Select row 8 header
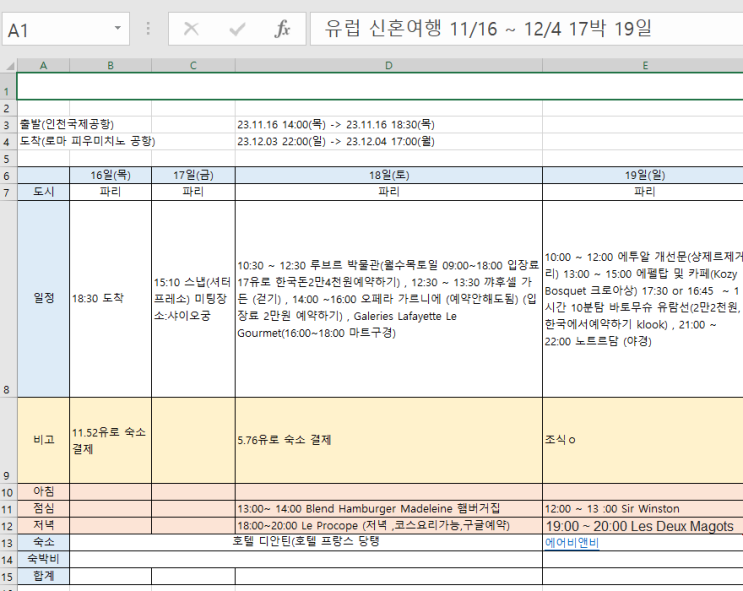The height and width of the screenshot is (591, 743). tap(8, 299)
